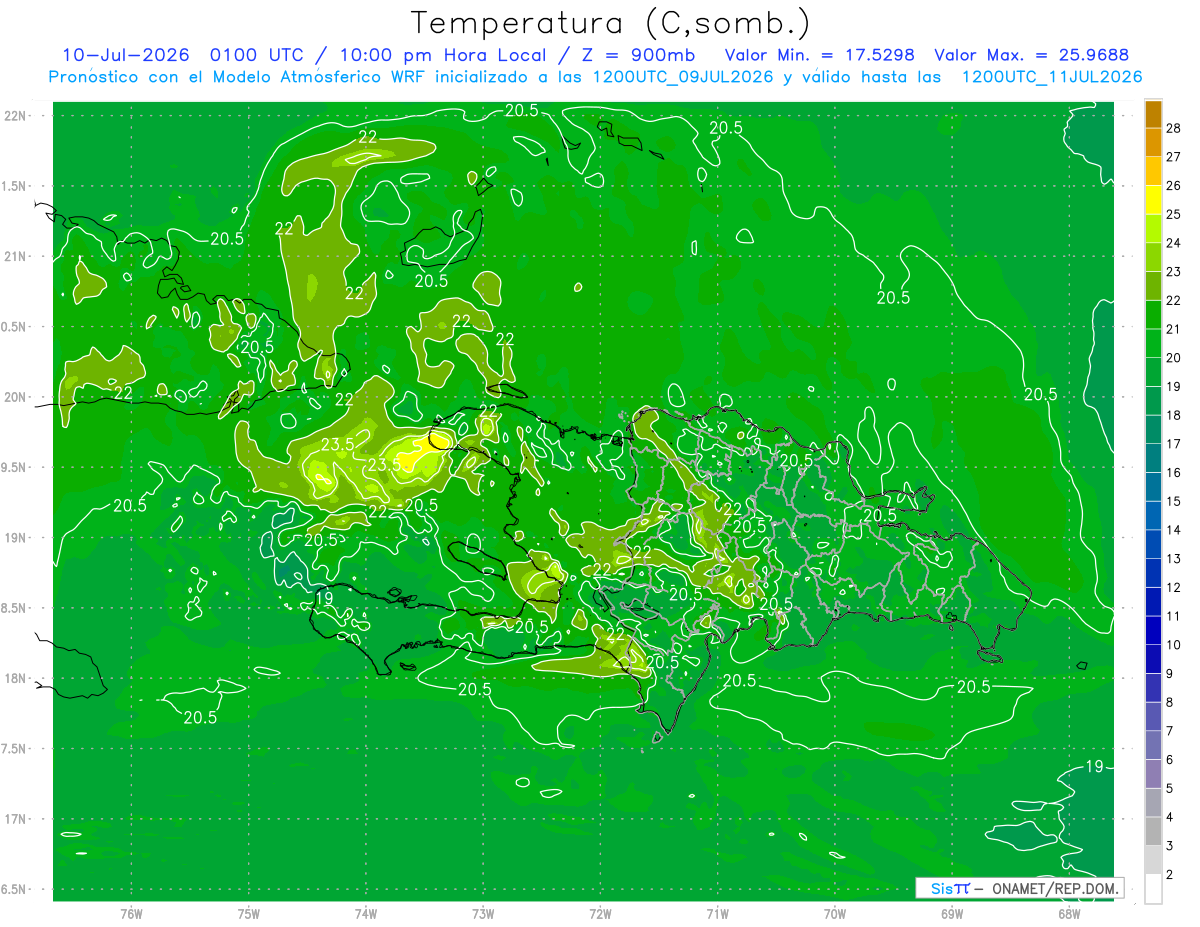
Task: Click the valid-until time '1200UTC_11JUL2026'
Action: pos(1052,77)
